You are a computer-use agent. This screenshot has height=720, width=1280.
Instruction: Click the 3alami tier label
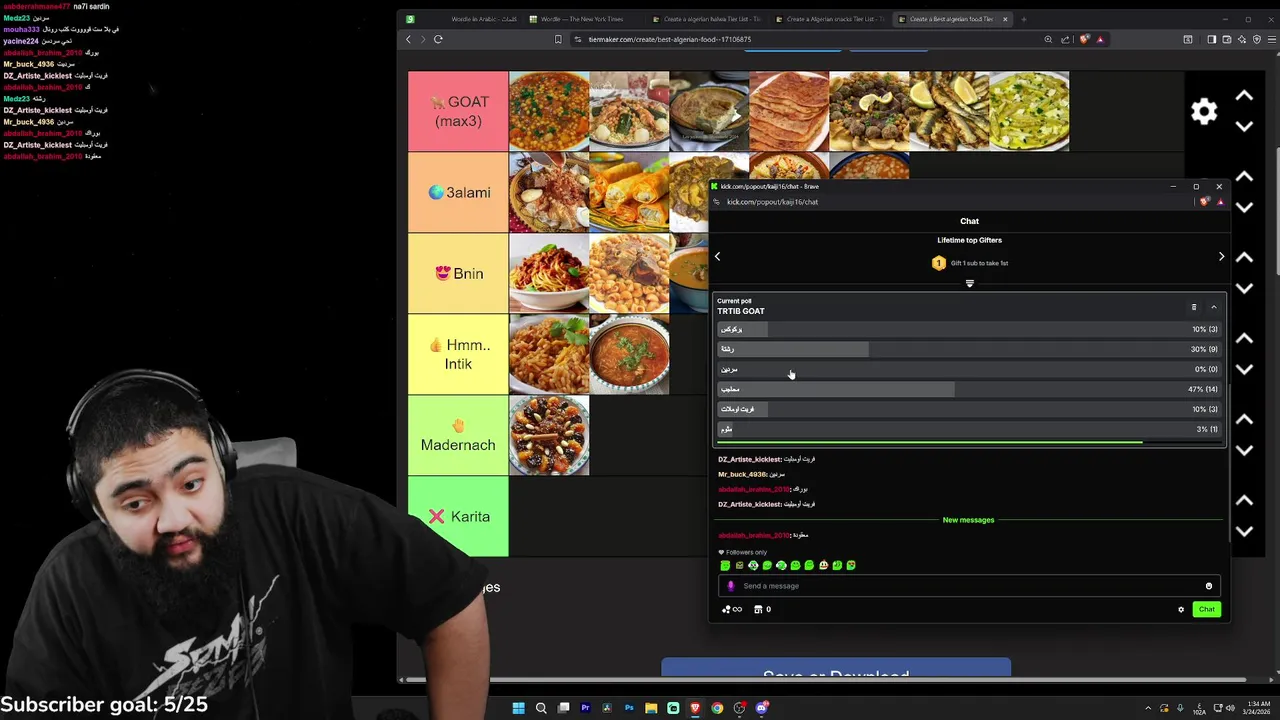(458, 192)
